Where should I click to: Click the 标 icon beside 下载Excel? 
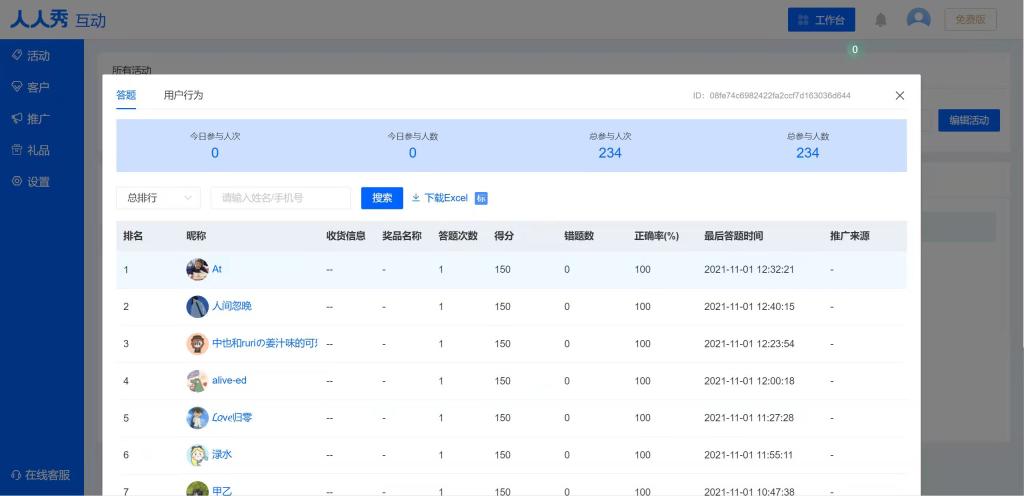tap(481, 198)
